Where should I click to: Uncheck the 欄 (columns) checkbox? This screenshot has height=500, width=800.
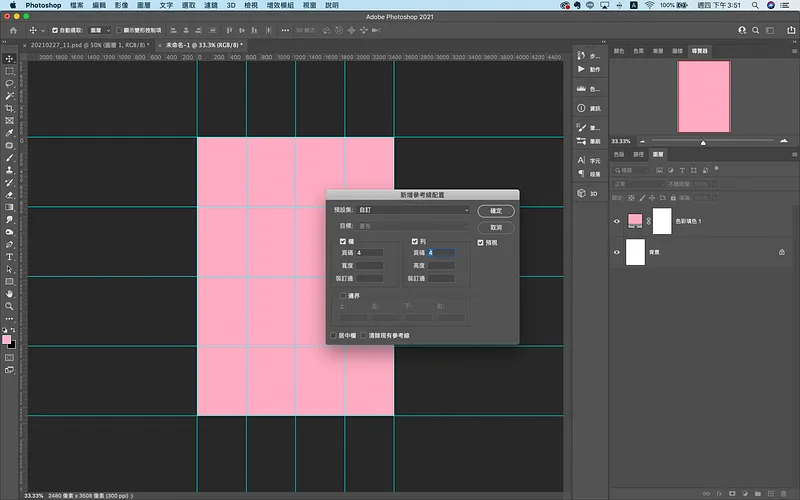click(x=343, y=241)
